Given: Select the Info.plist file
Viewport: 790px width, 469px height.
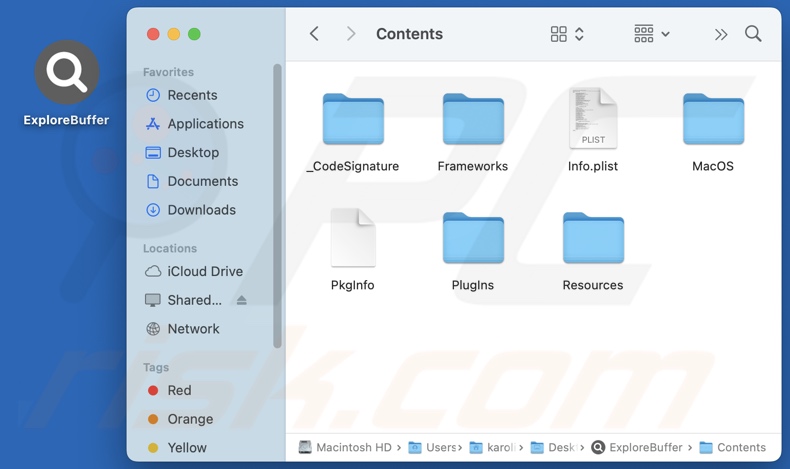Looking at the screenshot, I should coord(593,119).
